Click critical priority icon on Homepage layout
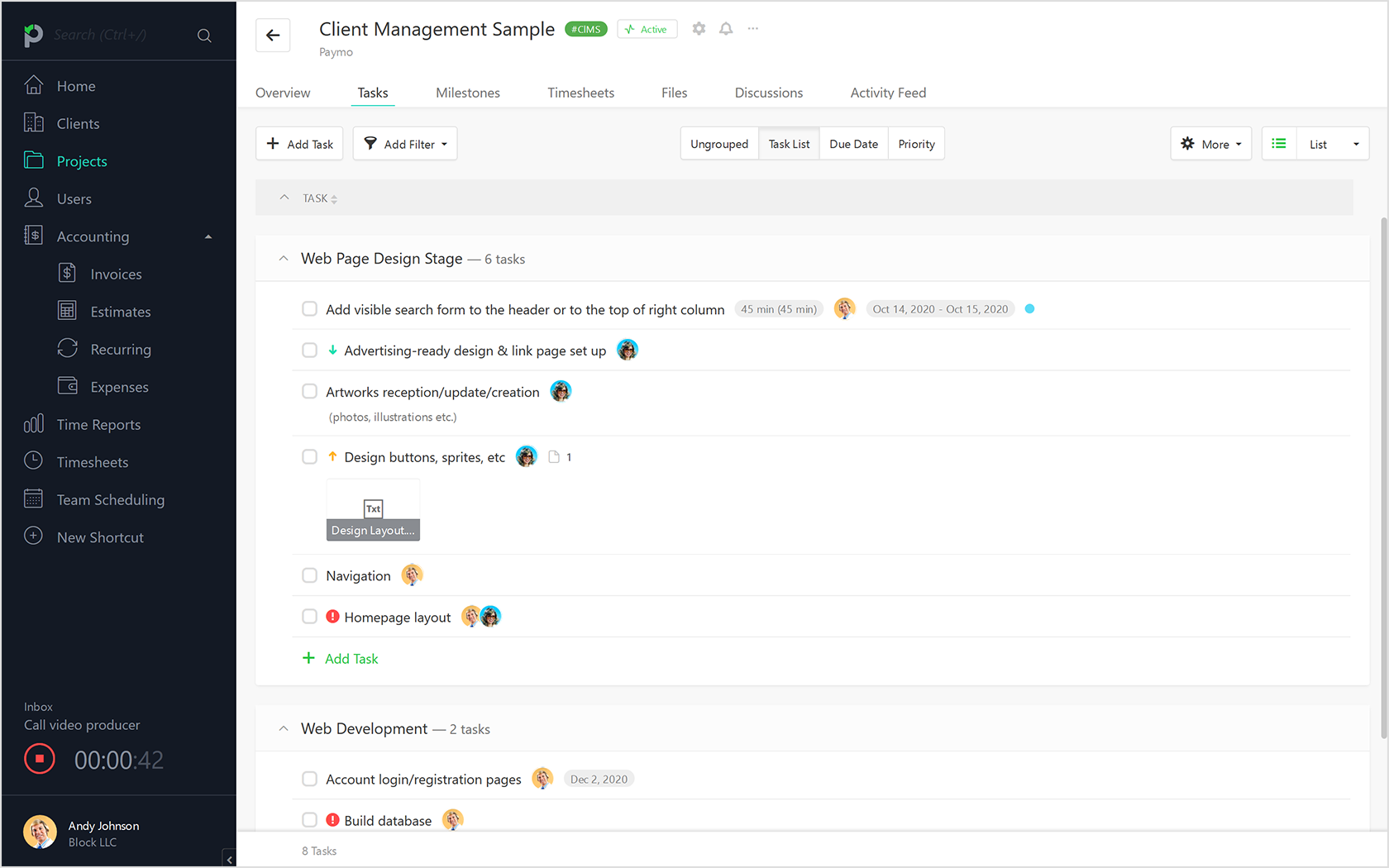This screenshot has height=868, width=1389. (x=332, y=617)
